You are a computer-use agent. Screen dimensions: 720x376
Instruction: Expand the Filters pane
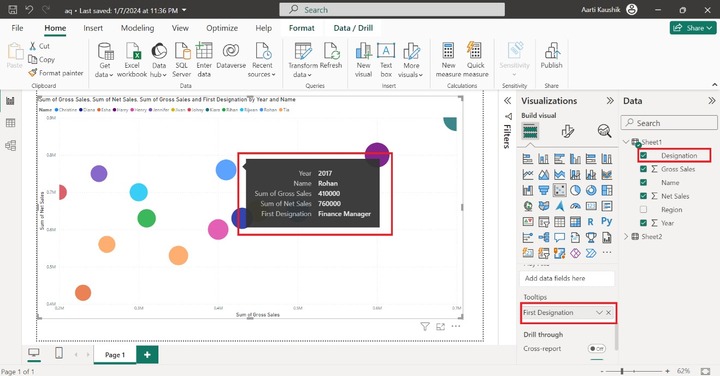507,101
